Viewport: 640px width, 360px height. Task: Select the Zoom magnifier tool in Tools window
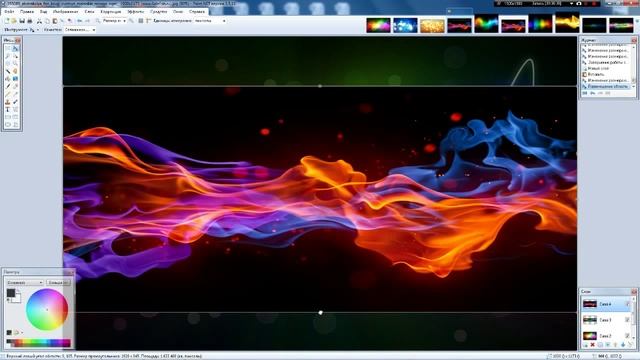coord(15,63)
